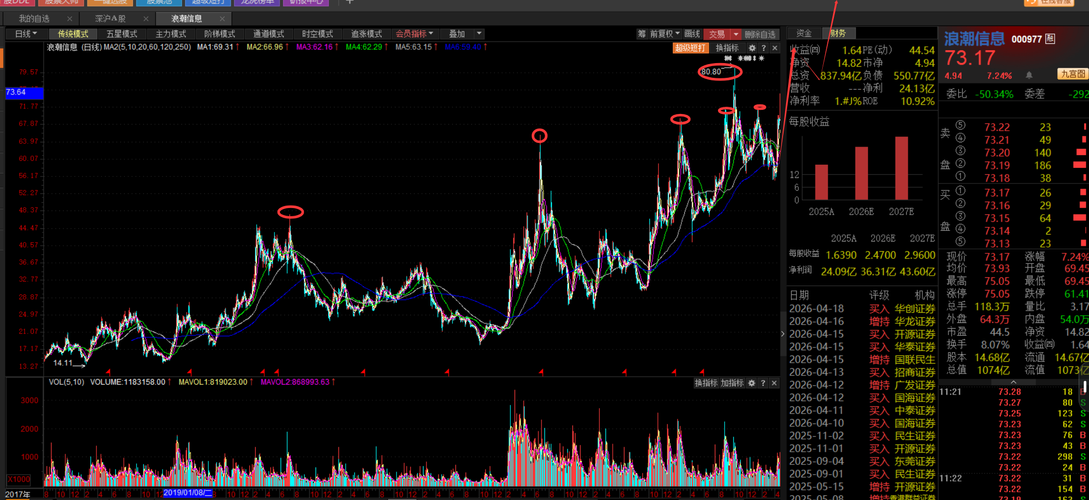Click the 2026E earnings bar
Image resolution: width=1089 pixels, height=500 pixels.
coord(862,174)
